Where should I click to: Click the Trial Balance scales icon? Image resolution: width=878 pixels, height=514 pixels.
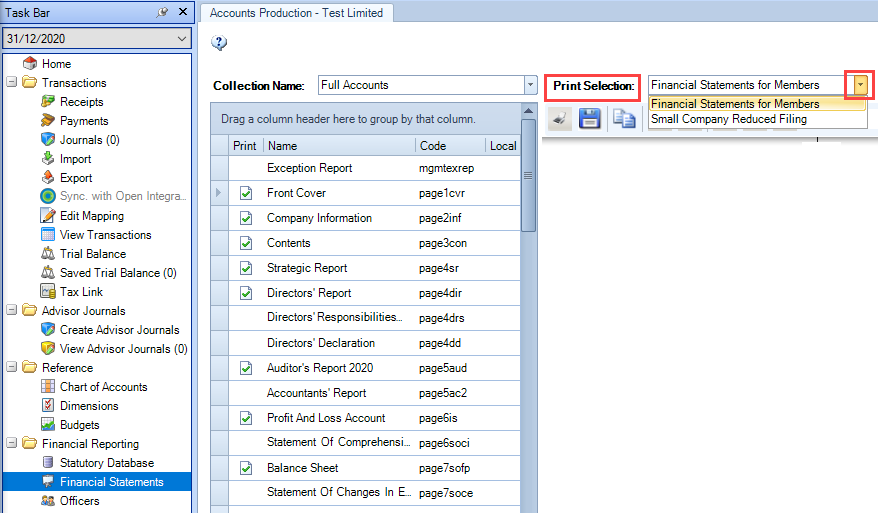click(48, 254)
